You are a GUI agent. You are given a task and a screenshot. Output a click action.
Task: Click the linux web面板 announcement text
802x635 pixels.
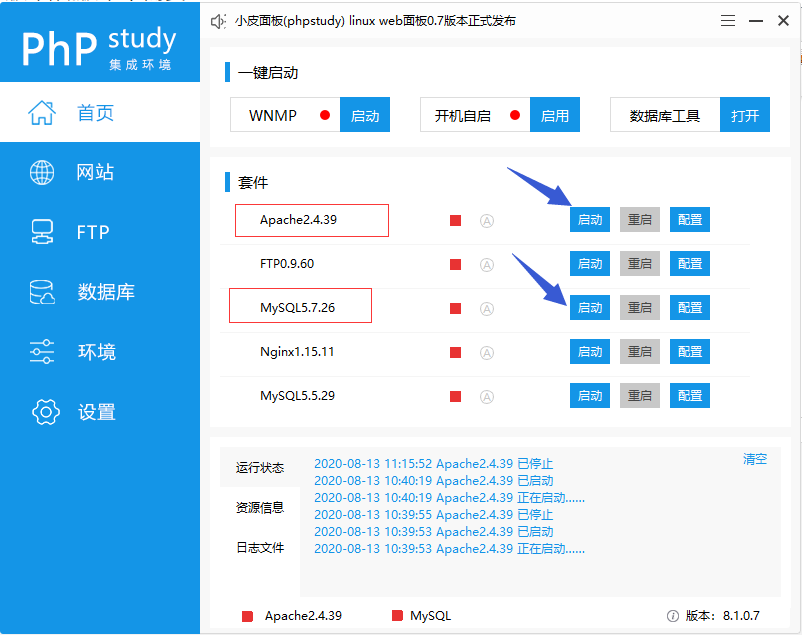tap(375, 21)
